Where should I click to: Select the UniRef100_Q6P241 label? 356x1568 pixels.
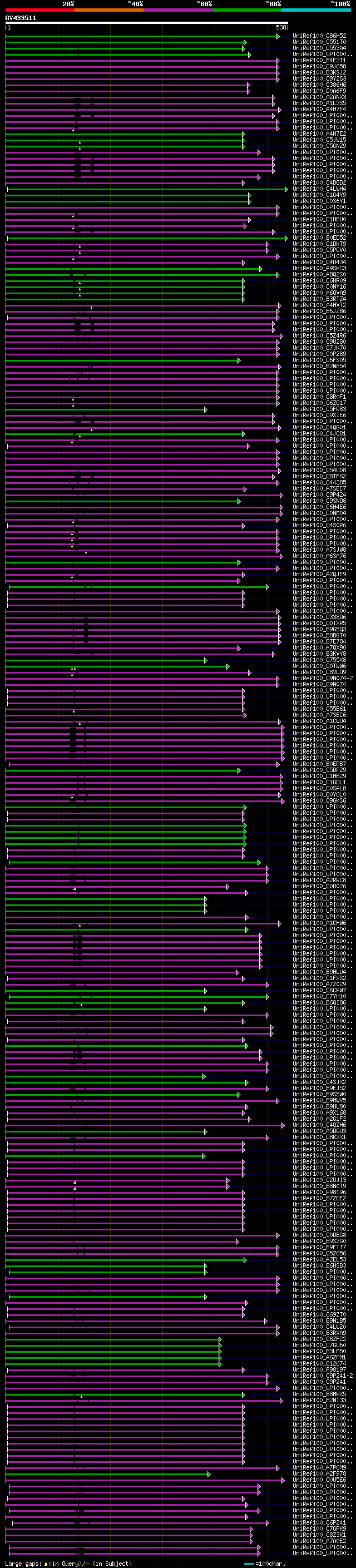[319, 1523]
